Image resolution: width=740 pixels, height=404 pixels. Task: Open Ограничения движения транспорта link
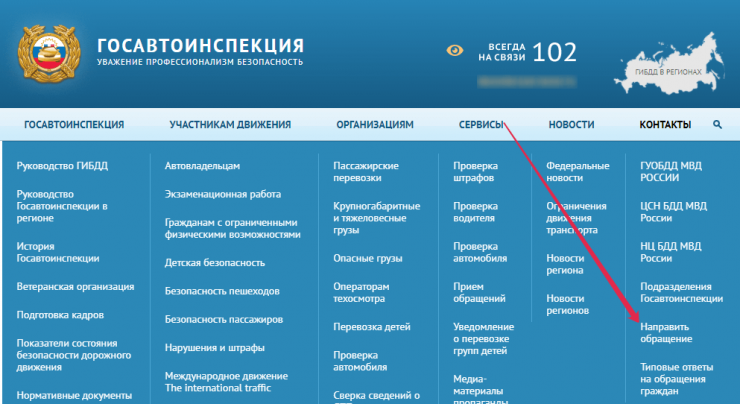576,218
